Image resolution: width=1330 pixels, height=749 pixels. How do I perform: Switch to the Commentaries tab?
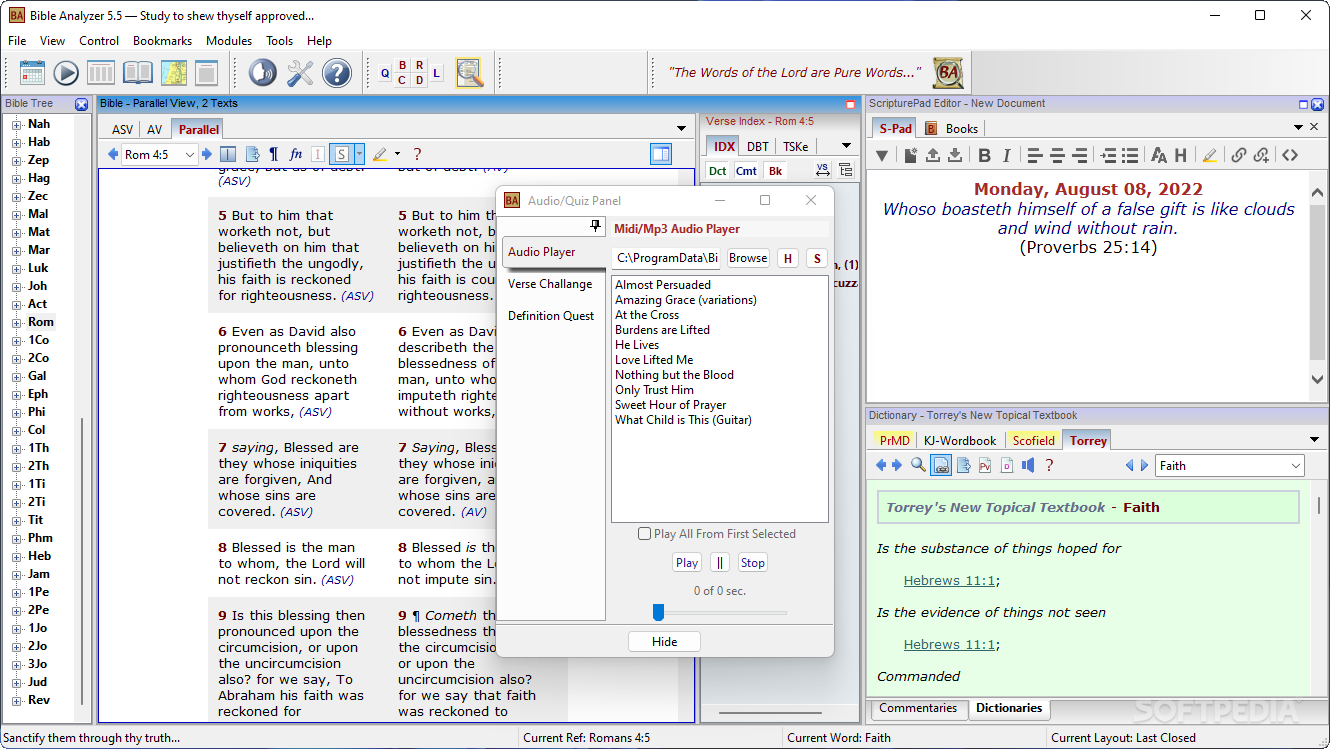(x=918, y=708)
